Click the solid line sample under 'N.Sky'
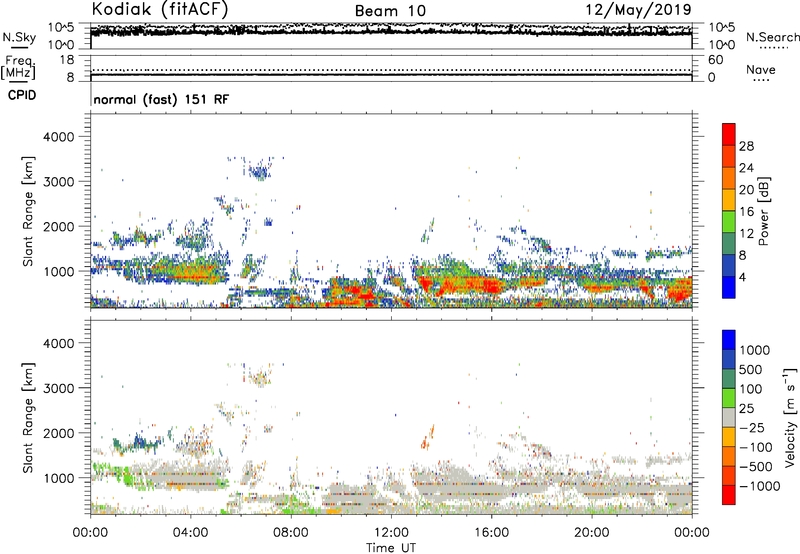This screenshot has width=800, height=554. tap(19, 47)
